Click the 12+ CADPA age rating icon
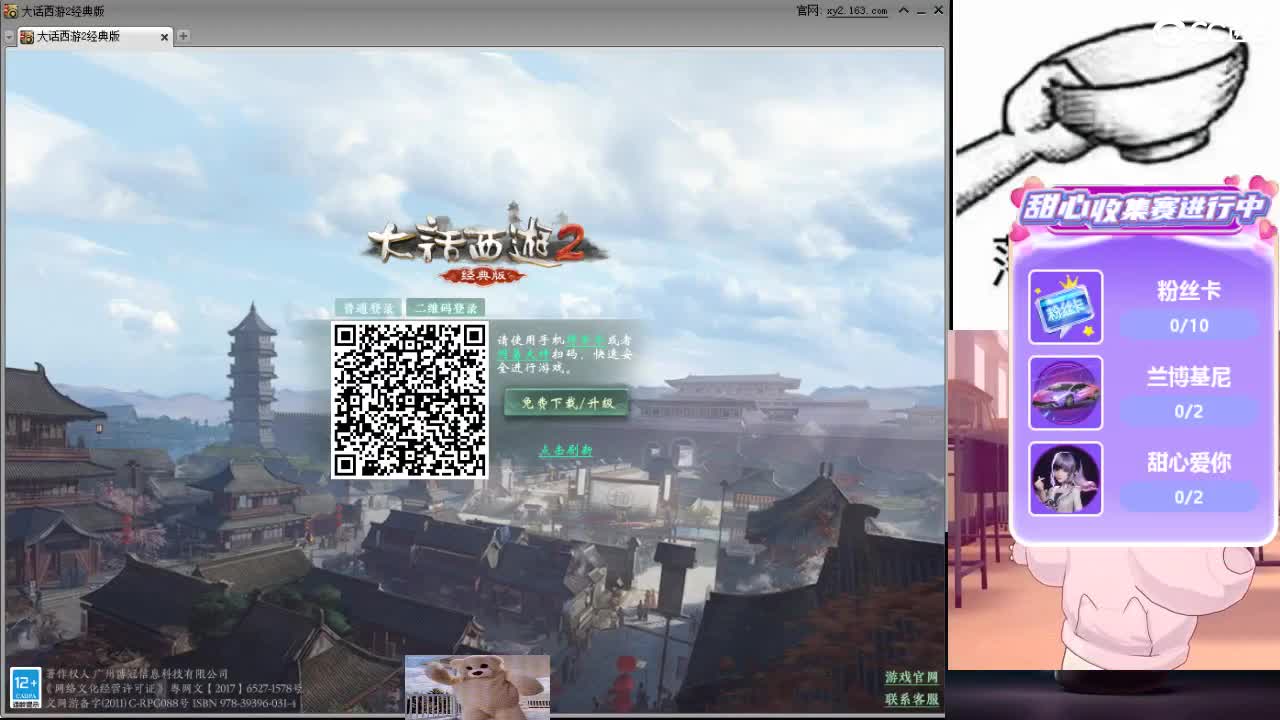 (25, 688)
